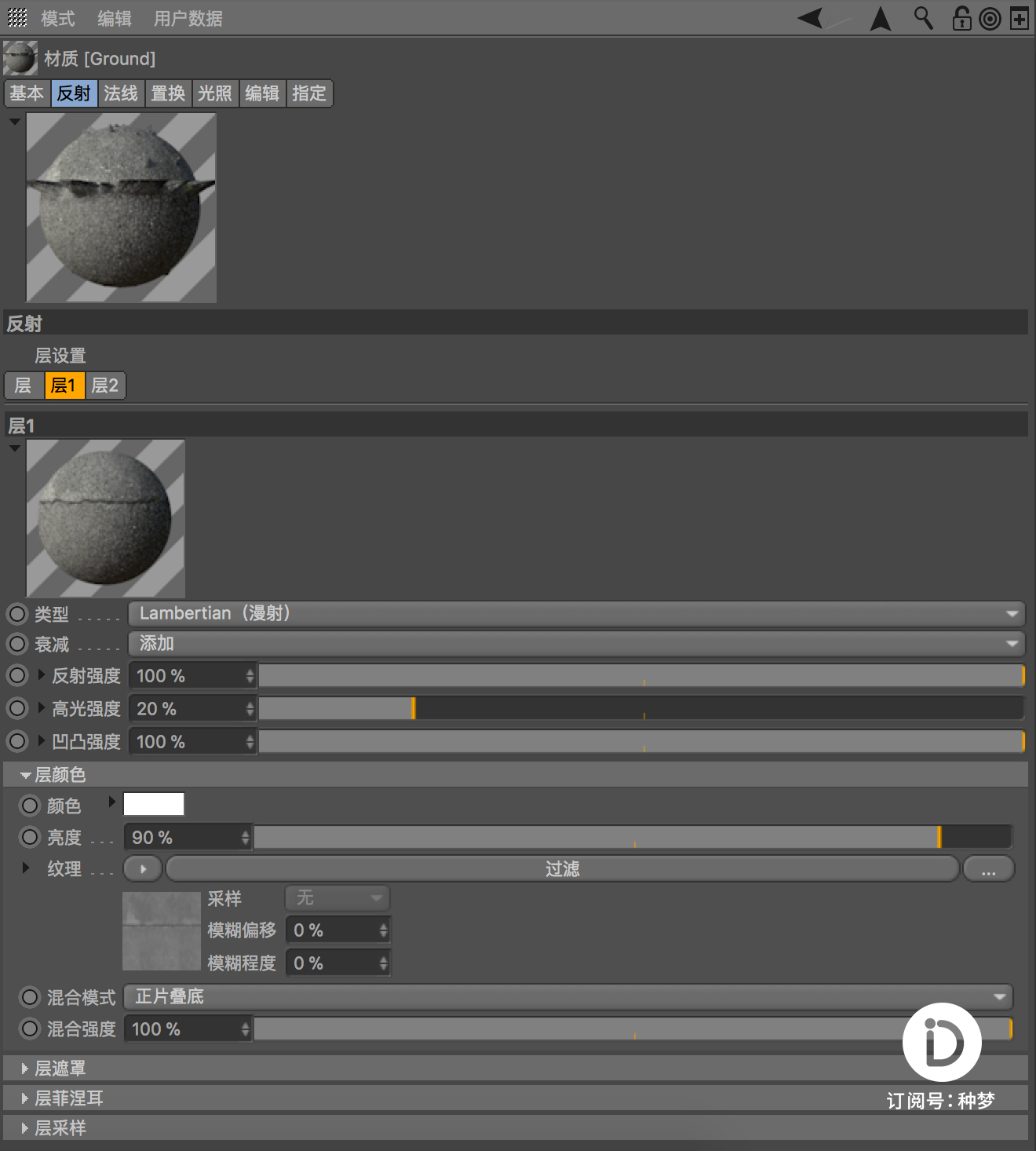
Task: Click the 高光强度 slider bar
Action: click(641, 708)
